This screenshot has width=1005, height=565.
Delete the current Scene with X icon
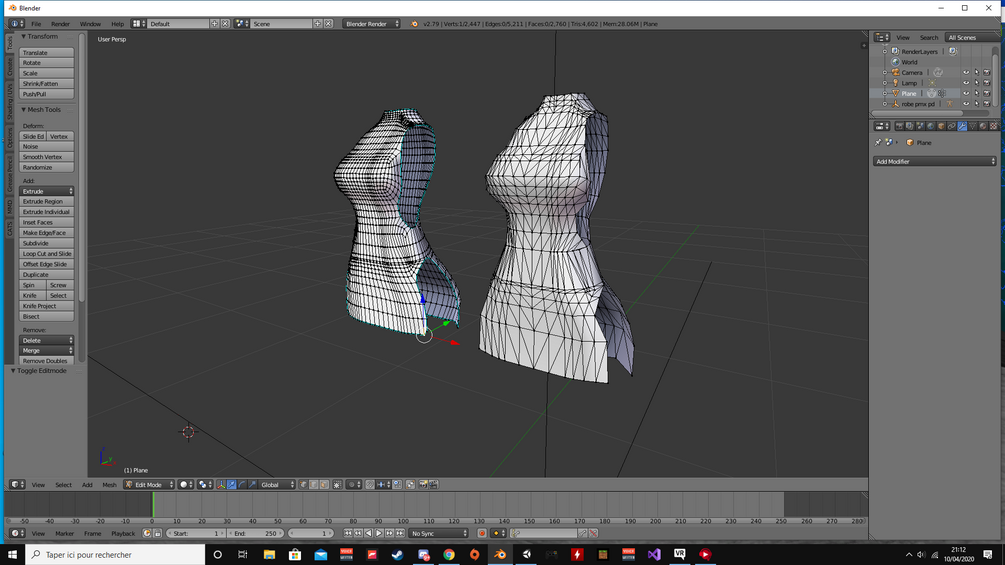click(328, 24)
